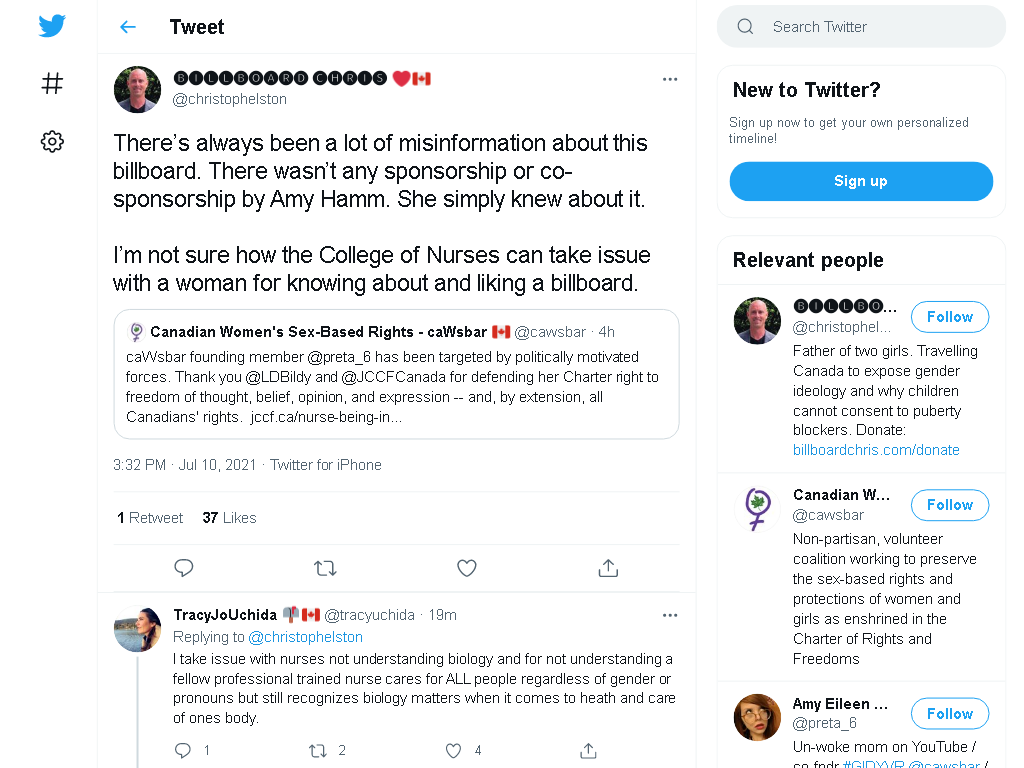Open the billboardchris.com/donate link
Image resolution: width=1024 pixels, height=768 pixels.
(876, 450)
